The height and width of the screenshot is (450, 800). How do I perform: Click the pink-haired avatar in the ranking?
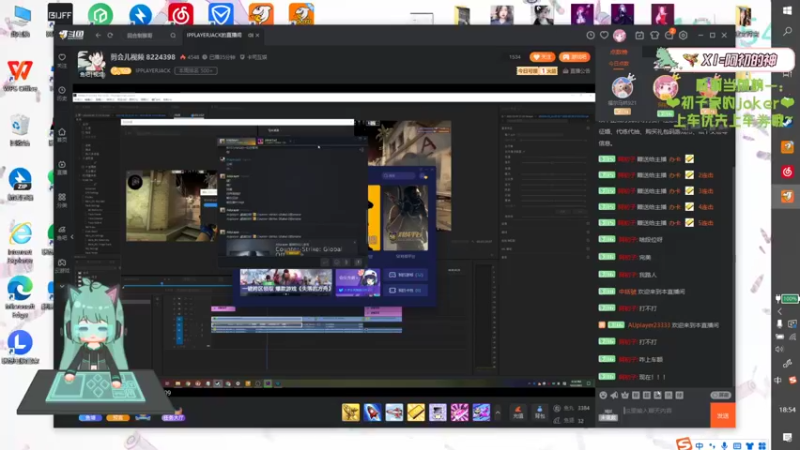click(665, 88)
